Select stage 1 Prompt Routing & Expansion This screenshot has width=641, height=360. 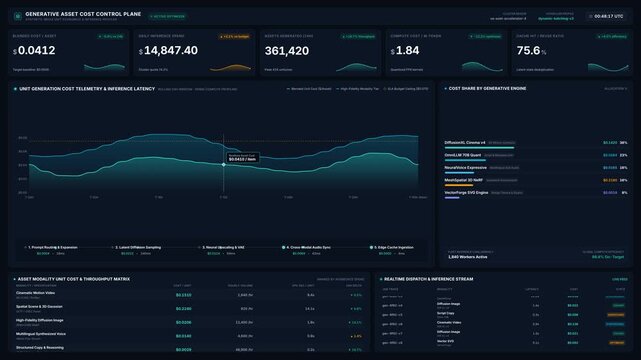(51, 250)
